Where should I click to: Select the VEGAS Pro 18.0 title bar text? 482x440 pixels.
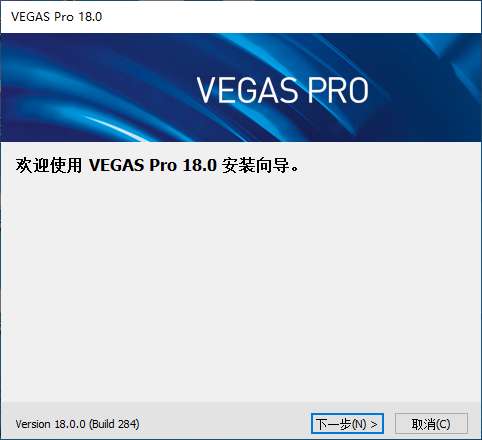56,17
